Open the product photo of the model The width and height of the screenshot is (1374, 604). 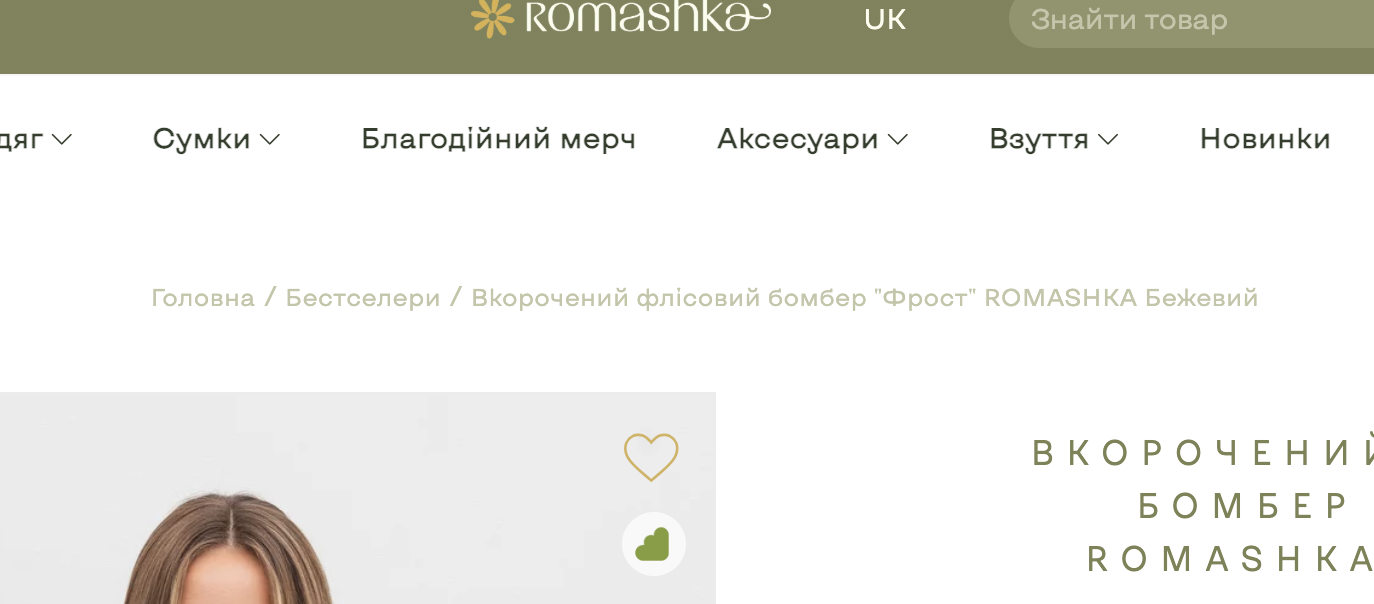[x=357, y=498]
